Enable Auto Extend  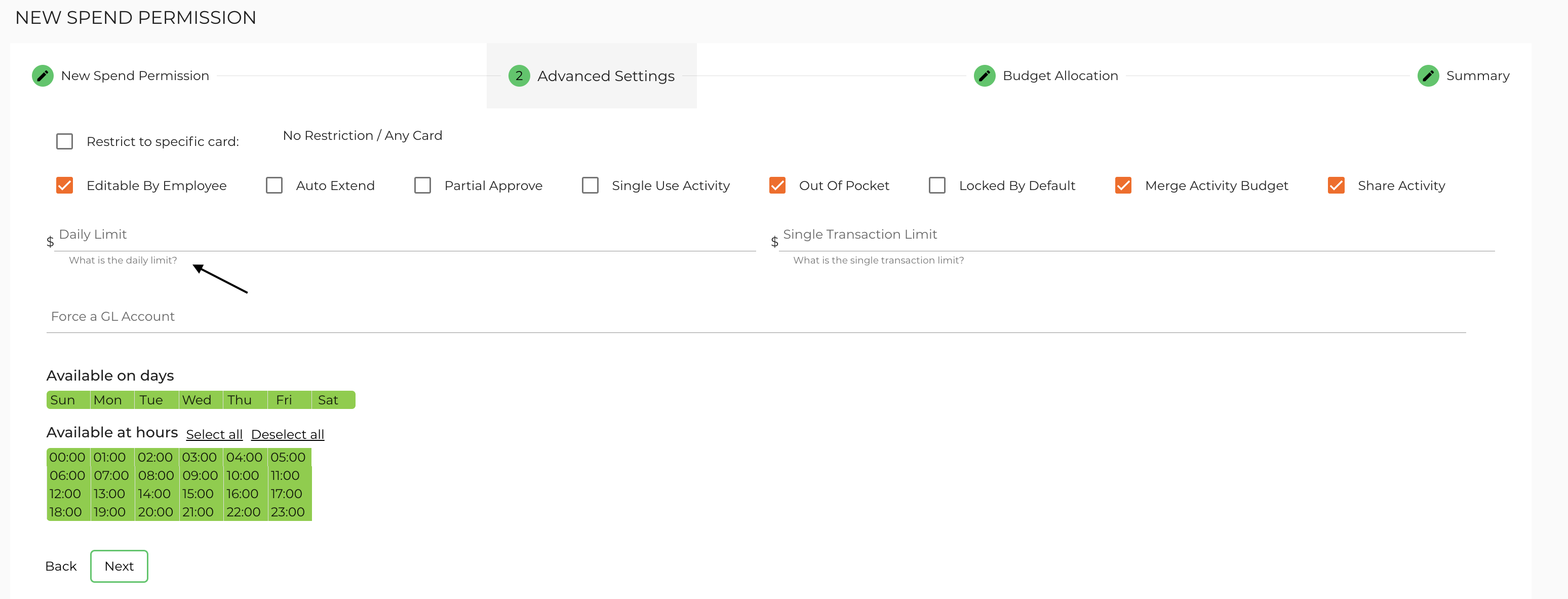275,185
